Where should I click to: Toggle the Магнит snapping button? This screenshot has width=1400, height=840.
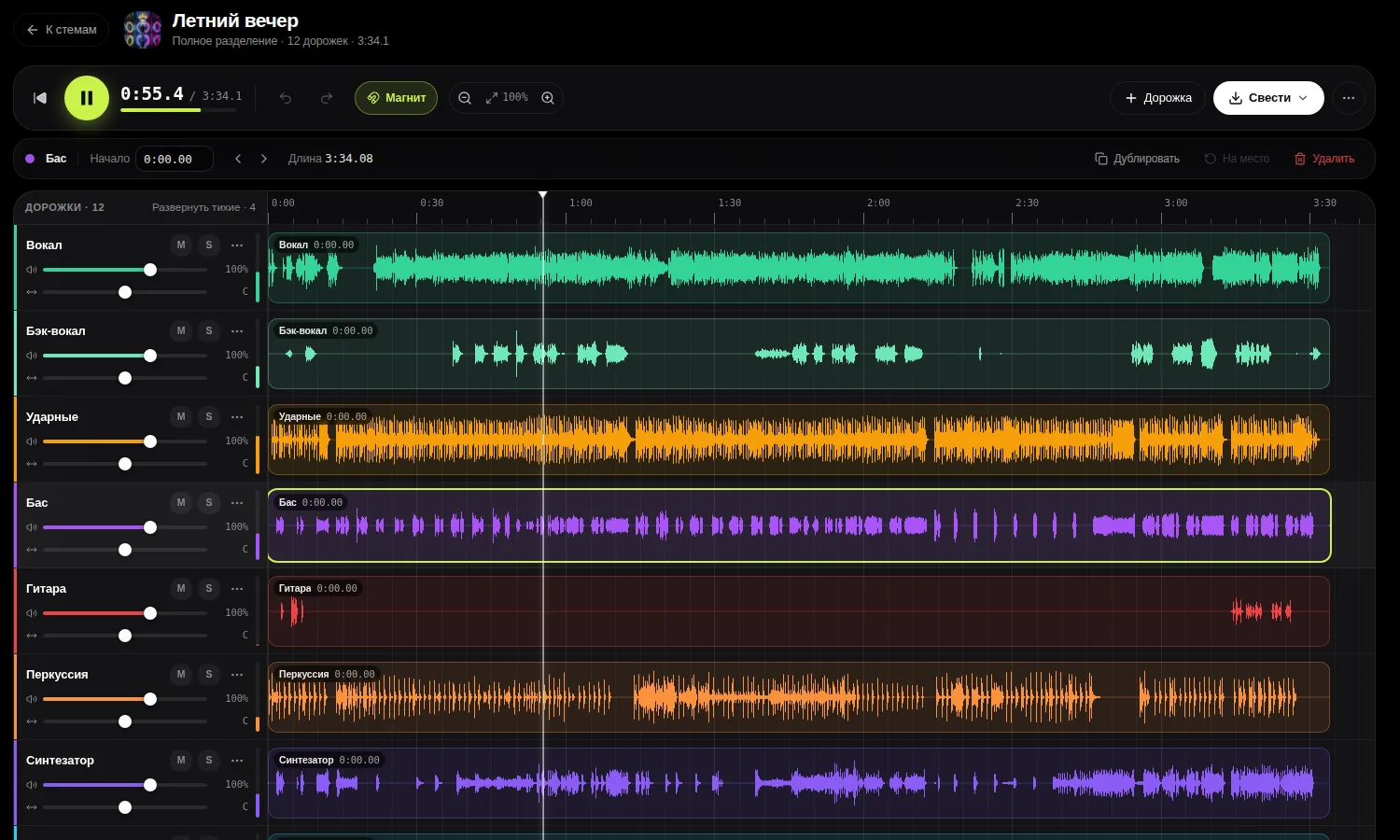pyautogui.click(x=396, y=98)
